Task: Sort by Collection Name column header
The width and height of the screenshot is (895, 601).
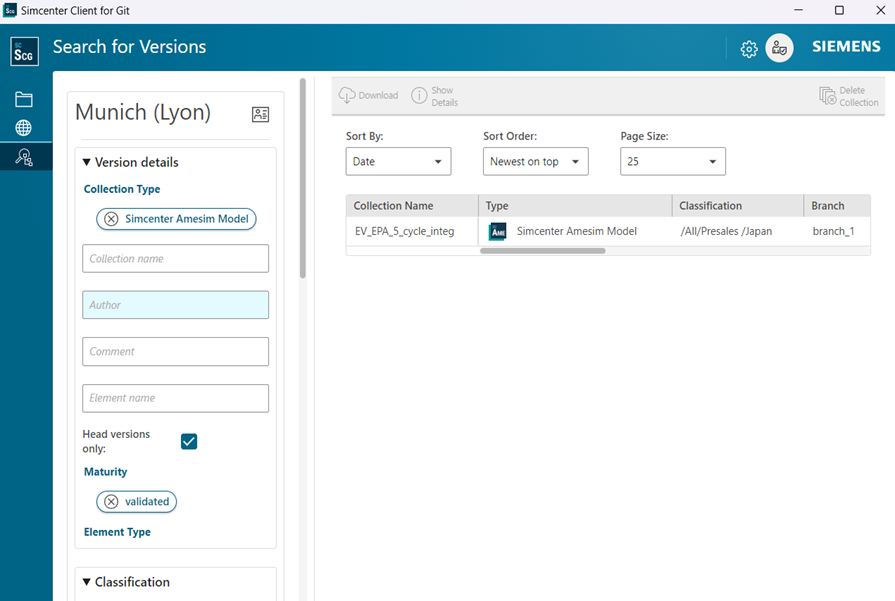Action: point(412,205)
